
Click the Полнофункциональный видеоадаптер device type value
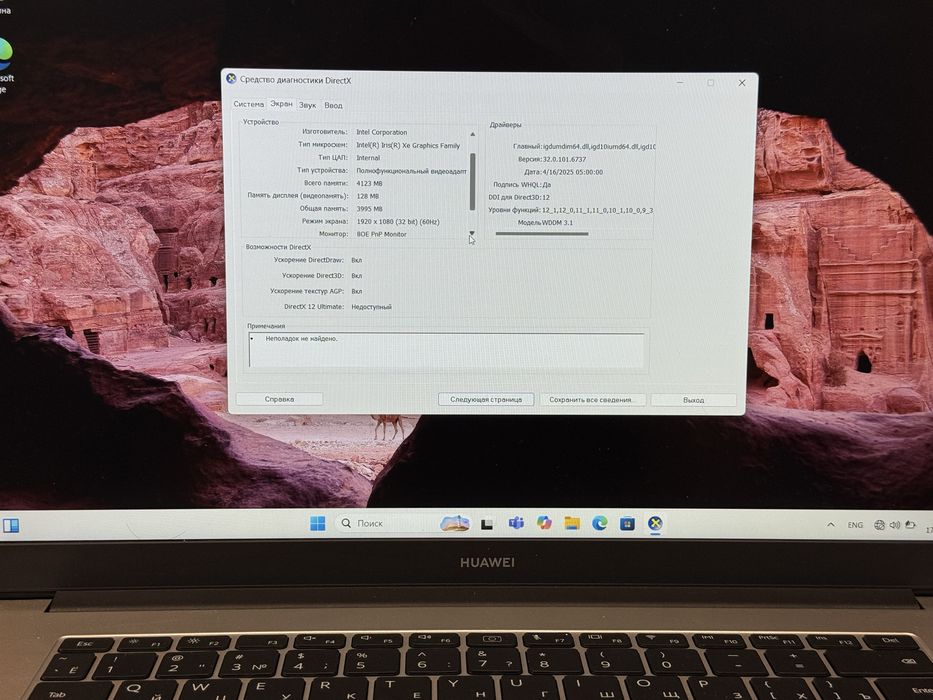(x=411, y=171)
